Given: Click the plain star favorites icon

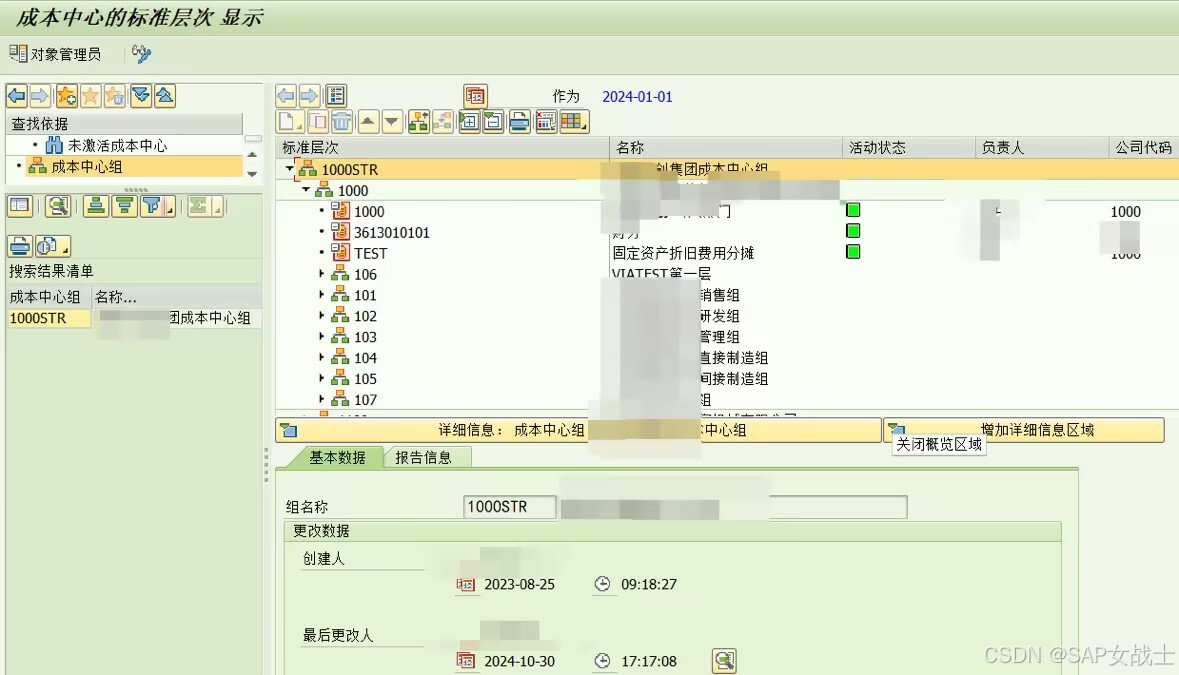Looking at the screenshot, I should [x=90, y=96].
